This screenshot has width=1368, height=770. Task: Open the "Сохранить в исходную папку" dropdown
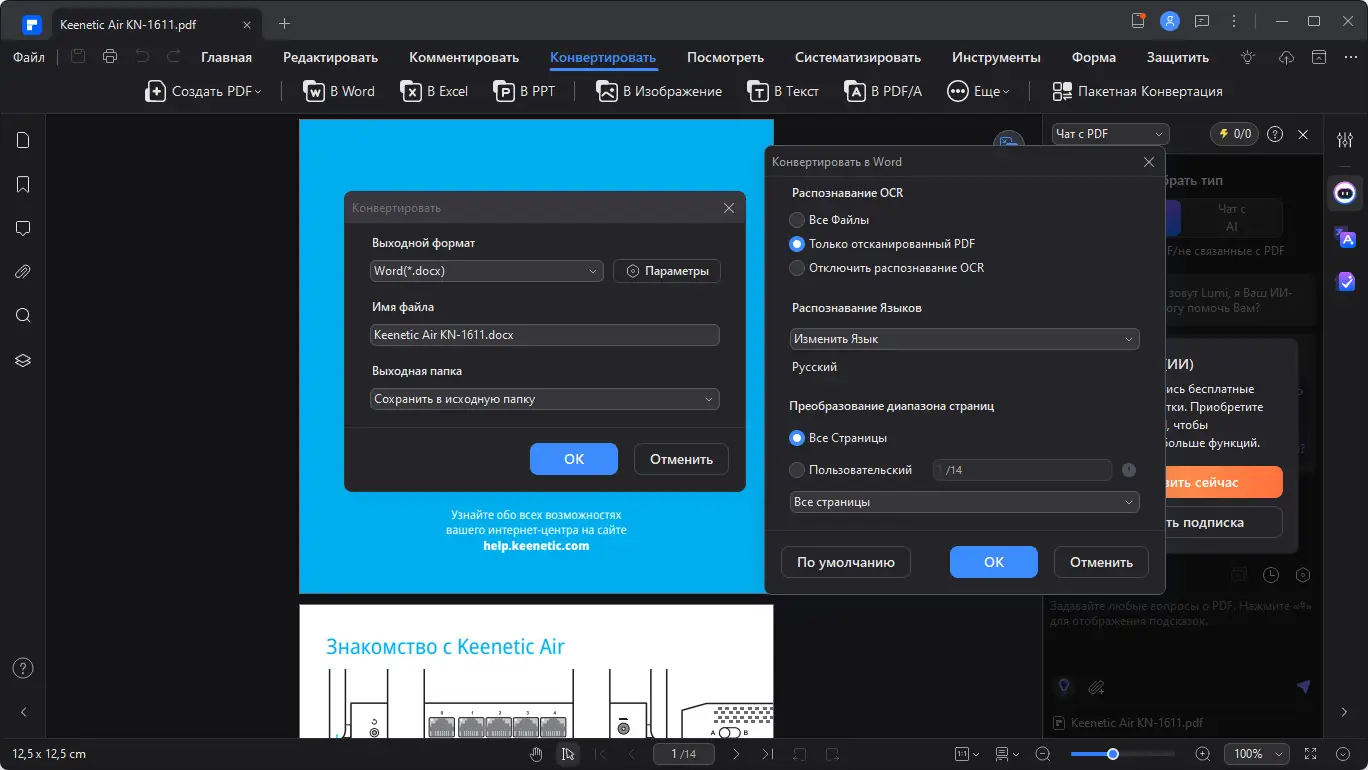[545, 399]
